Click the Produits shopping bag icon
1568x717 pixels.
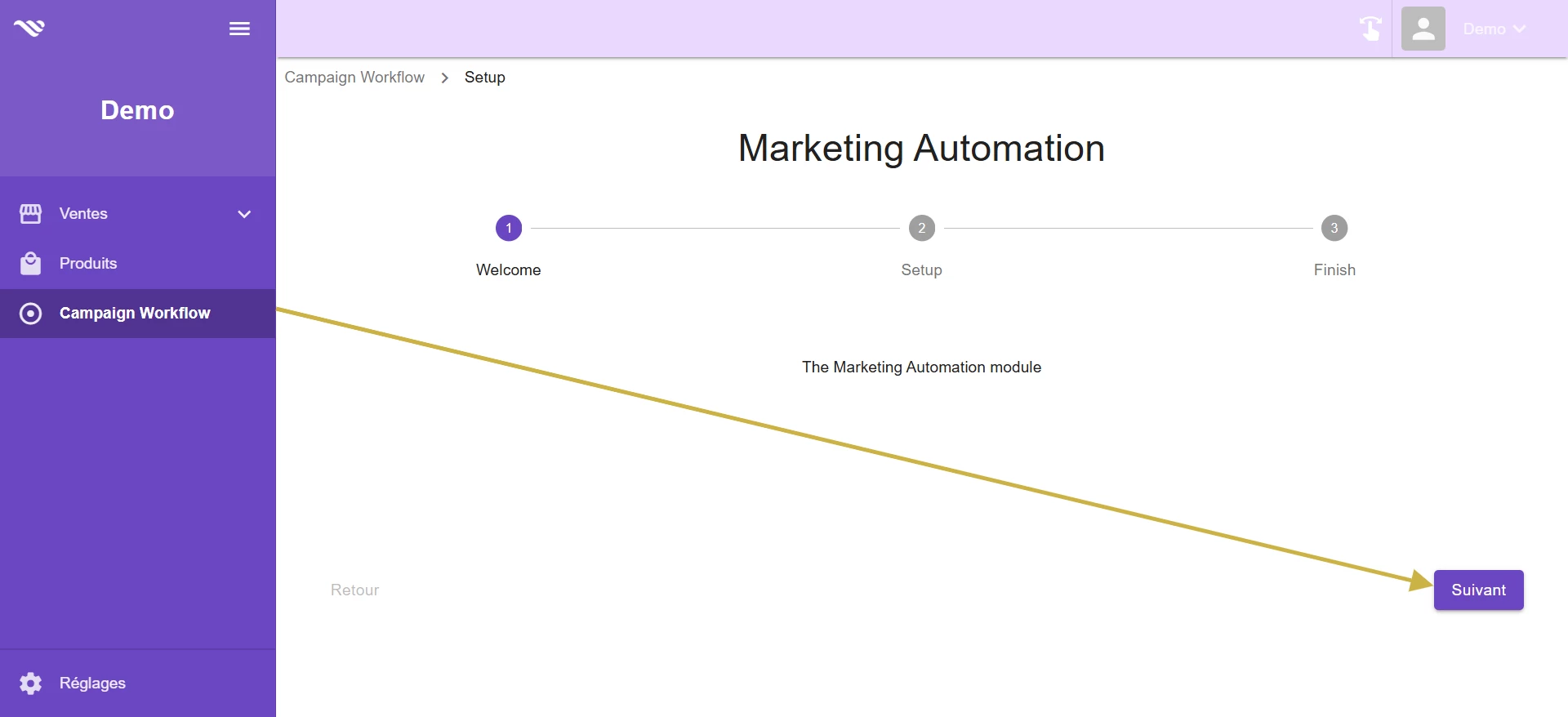click(x=30, y=264)
